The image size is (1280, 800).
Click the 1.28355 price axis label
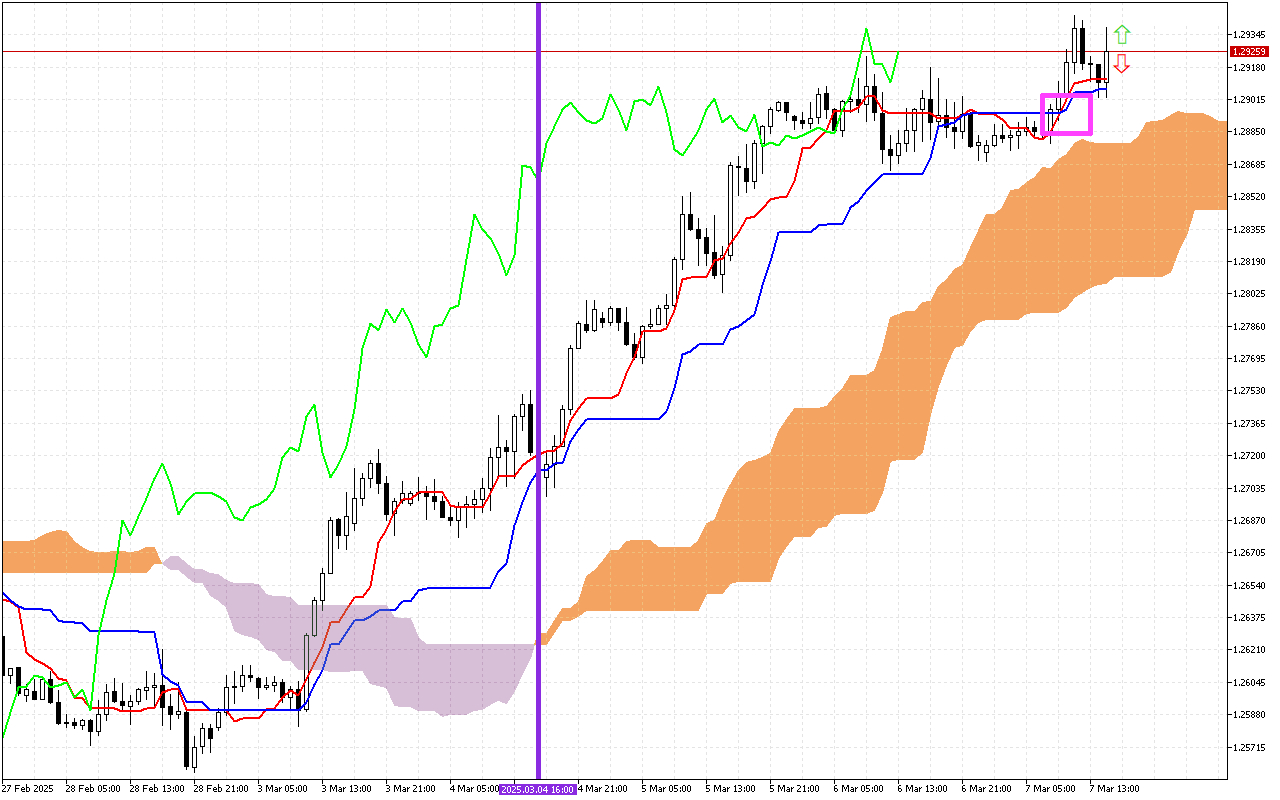(1251, 229)
